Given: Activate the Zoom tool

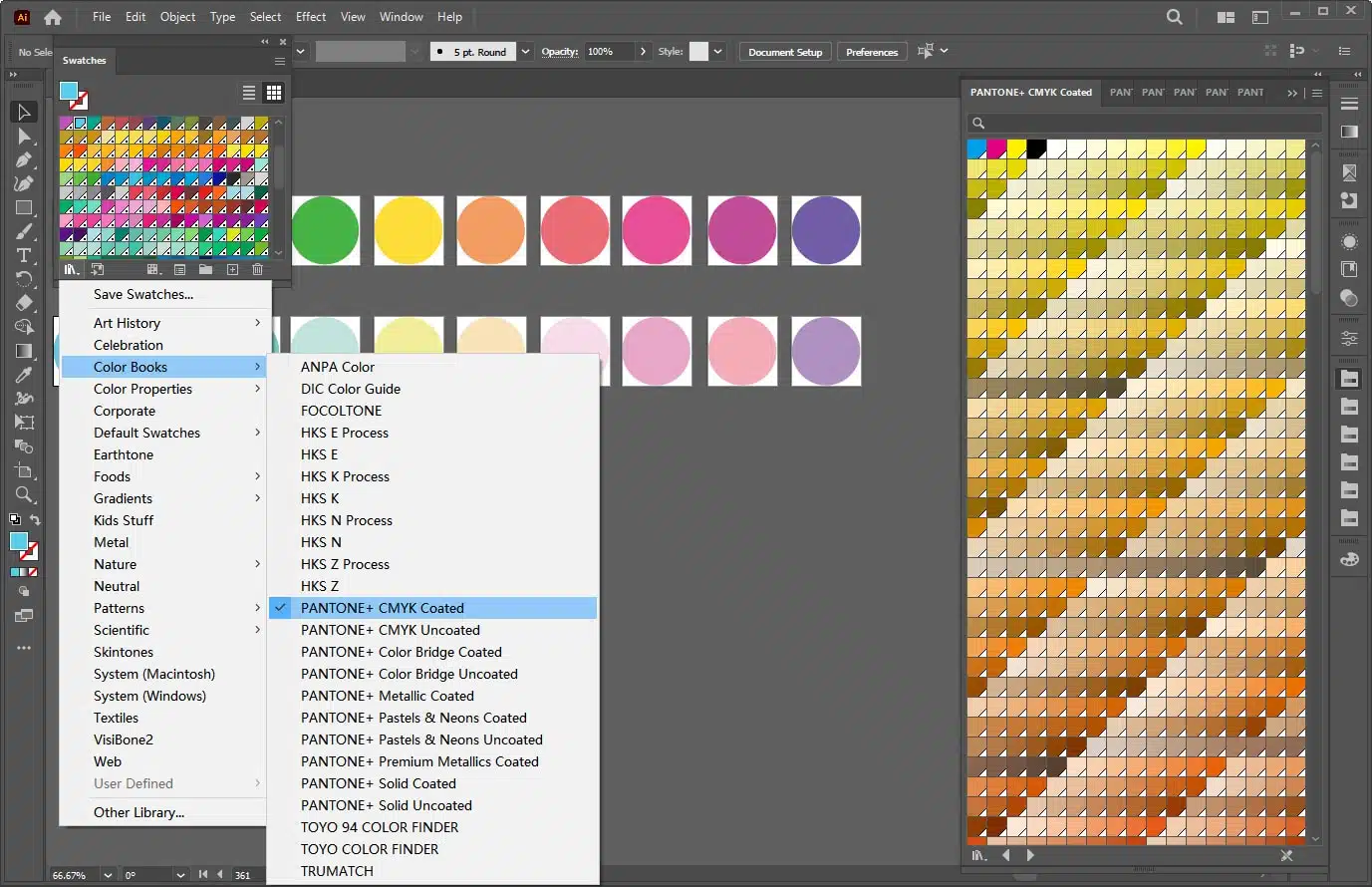Looking at the screenshot, I should click(x=24, y=495).
